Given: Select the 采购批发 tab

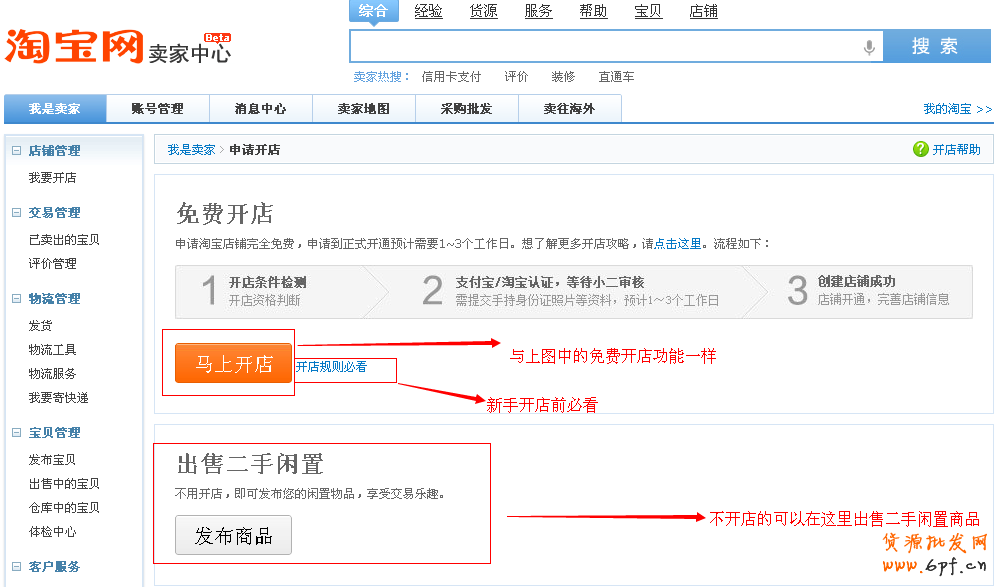Looking at the screenshot, I should coord(466,109).
